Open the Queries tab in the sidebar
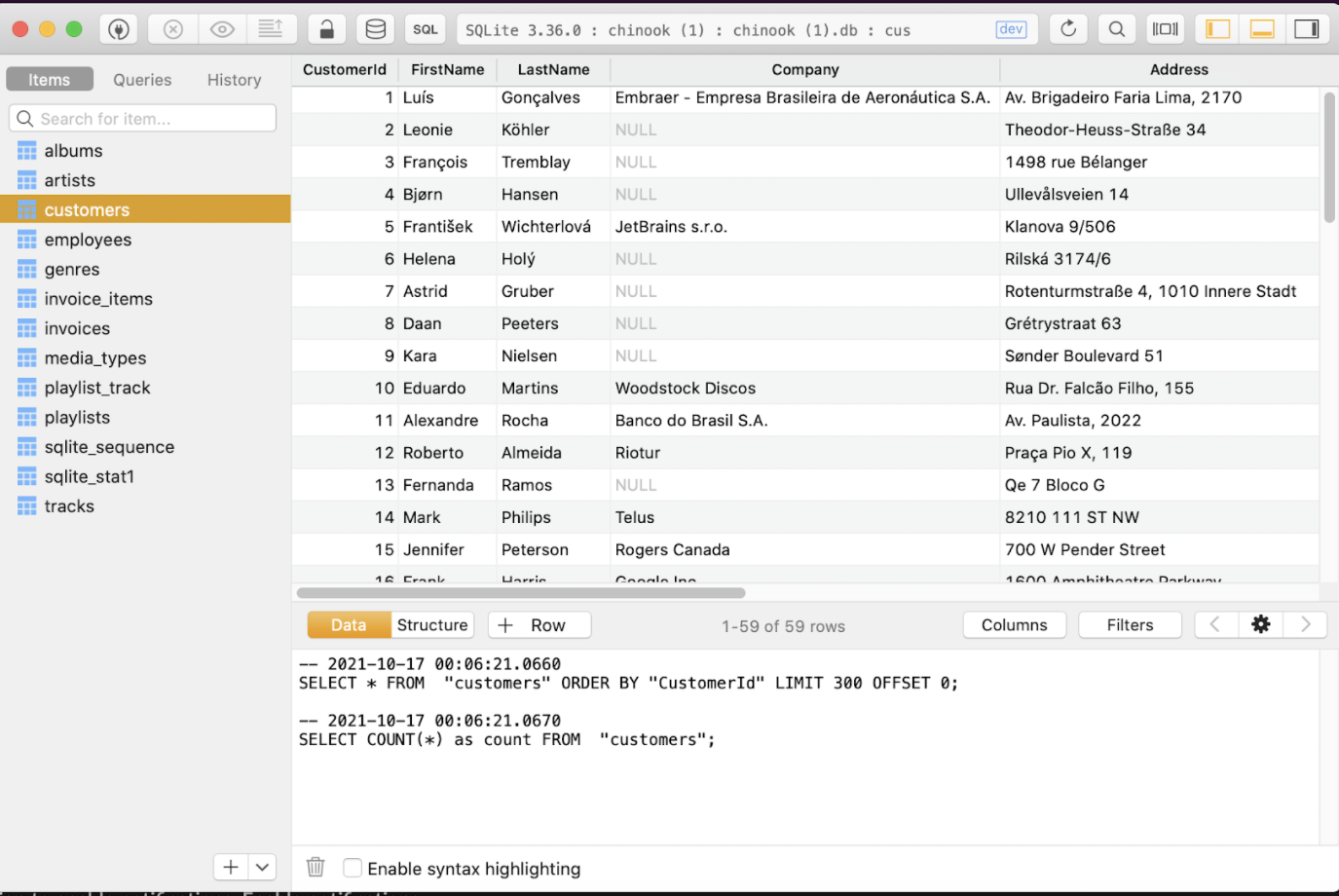 142,79
